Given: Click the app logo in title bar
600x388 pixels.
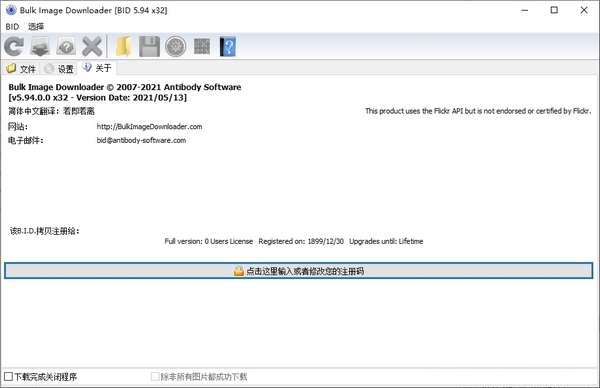Looking at the screenshot, I should 11,10.
